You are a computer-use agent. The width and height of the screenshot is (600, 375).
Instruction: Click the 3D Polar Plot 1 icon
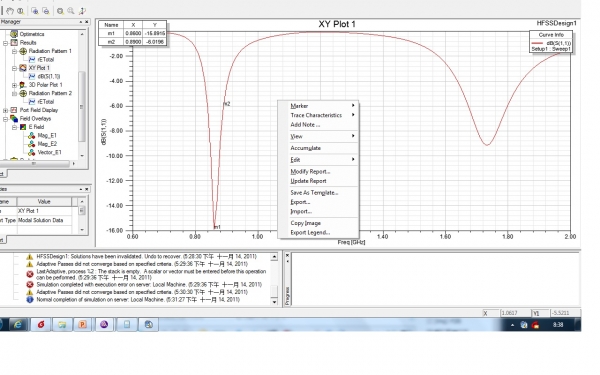(x=23, y=85)
